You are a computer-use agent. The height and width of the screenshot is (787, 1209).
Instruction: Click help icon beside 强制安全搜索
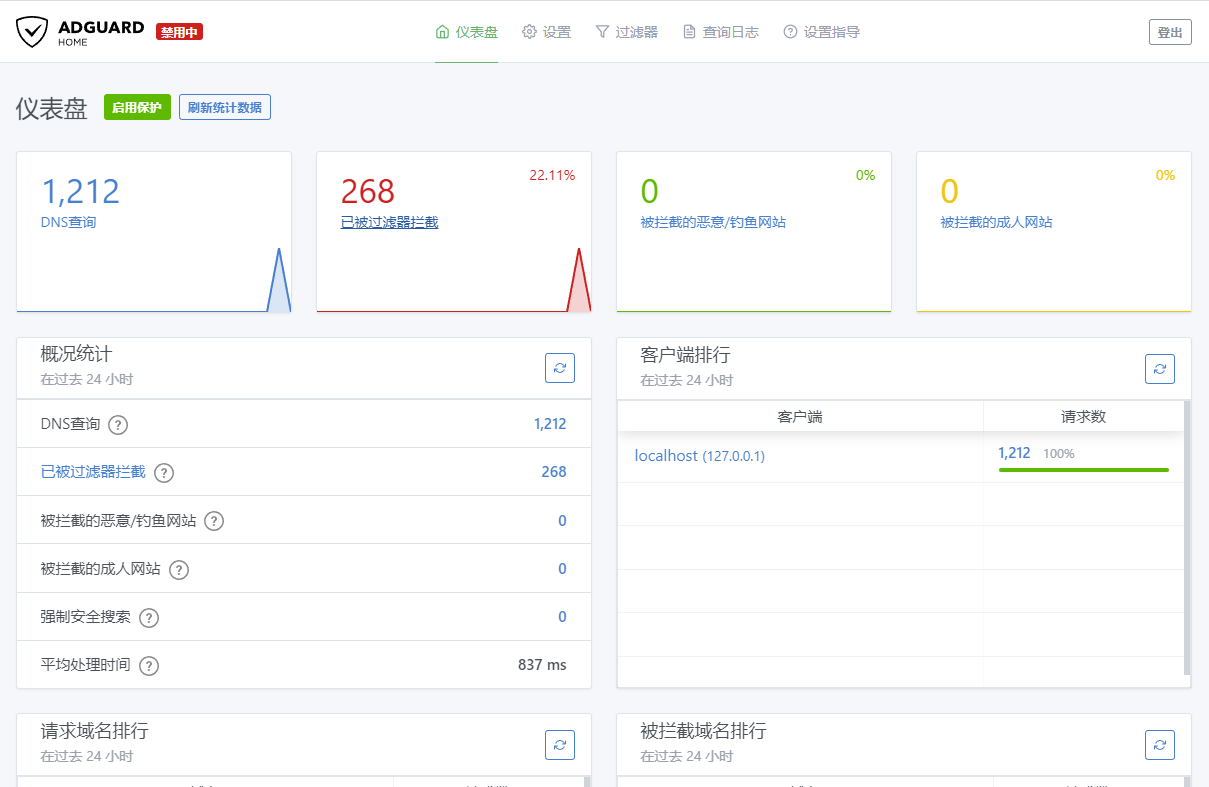(x=149, y=618)
